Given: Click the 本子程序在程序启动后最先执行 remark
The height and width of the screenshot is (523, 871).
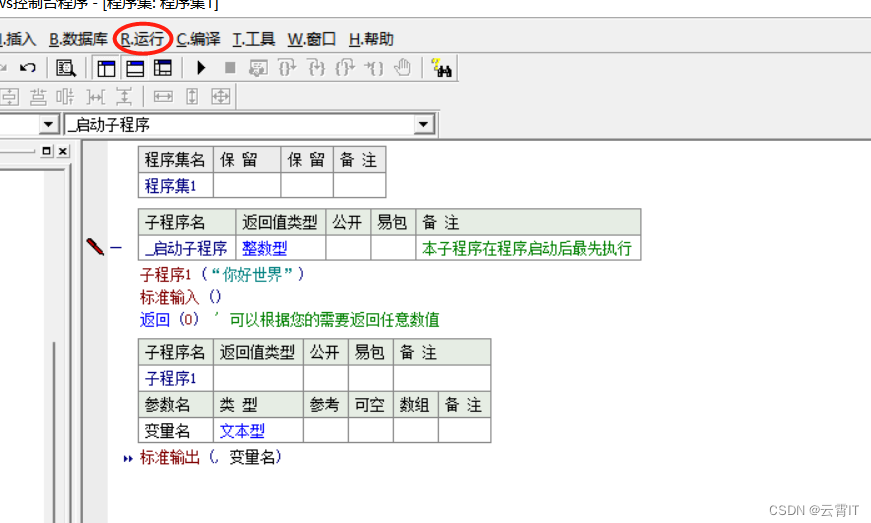Looking at the screenshot, I should 528,248.
